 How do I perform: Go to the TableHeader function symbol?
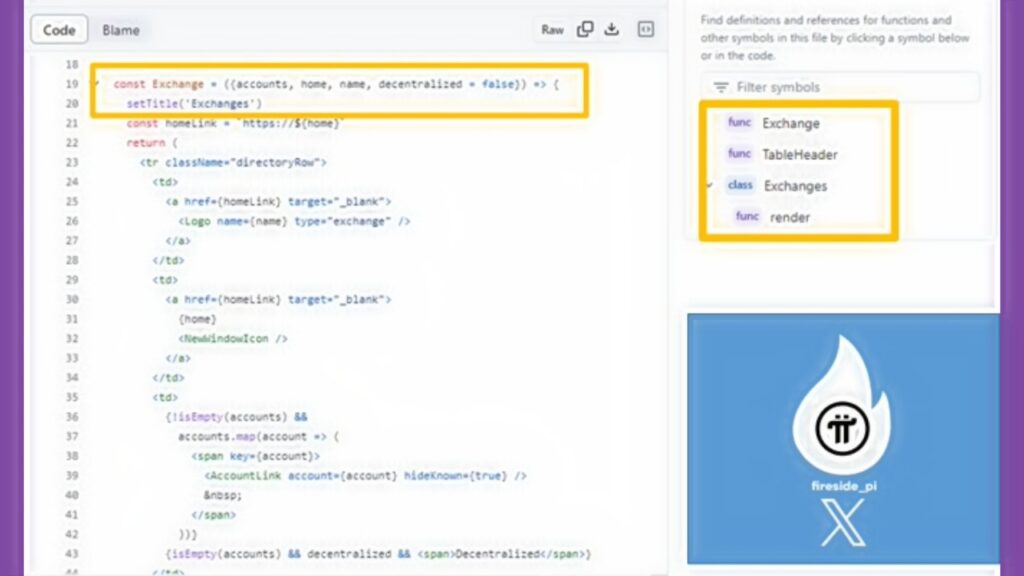799,154
